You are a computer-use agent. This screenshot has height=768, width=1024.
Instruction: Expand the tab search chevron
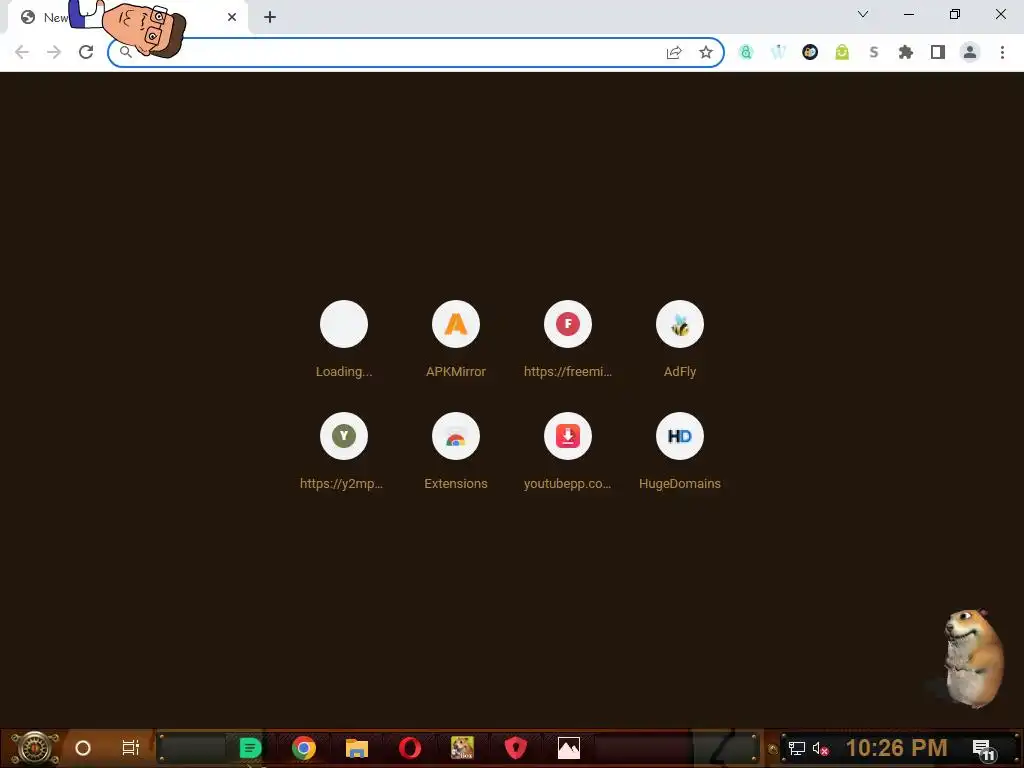(x=863, y=14)
